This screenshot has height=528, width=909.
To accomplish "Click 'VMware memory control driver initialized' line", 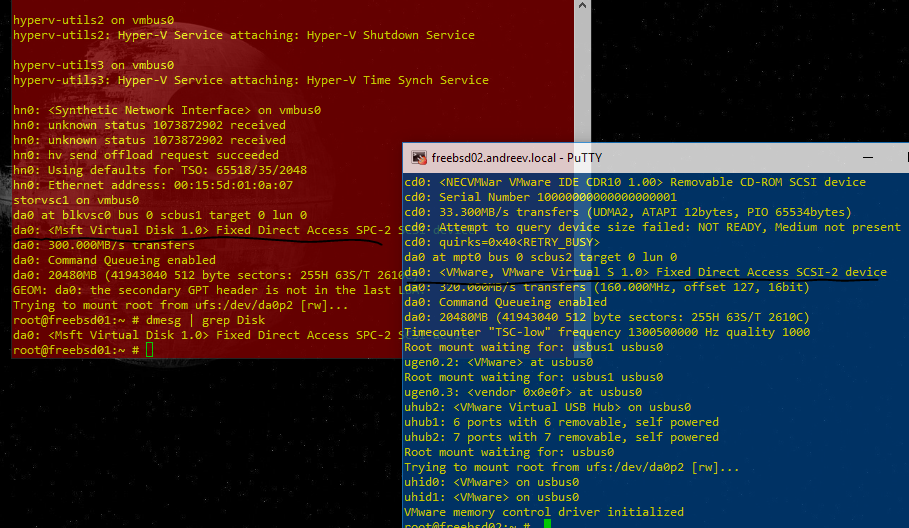I will (x=544, y=512).
